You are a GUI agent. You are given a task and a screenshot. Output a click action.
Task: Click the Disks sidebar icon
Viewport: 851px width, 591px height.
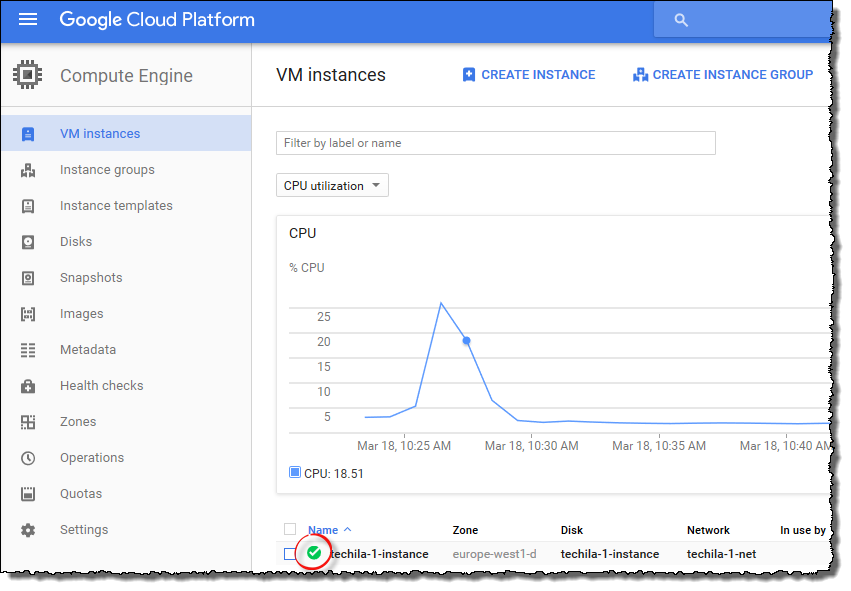pos(28,242)
